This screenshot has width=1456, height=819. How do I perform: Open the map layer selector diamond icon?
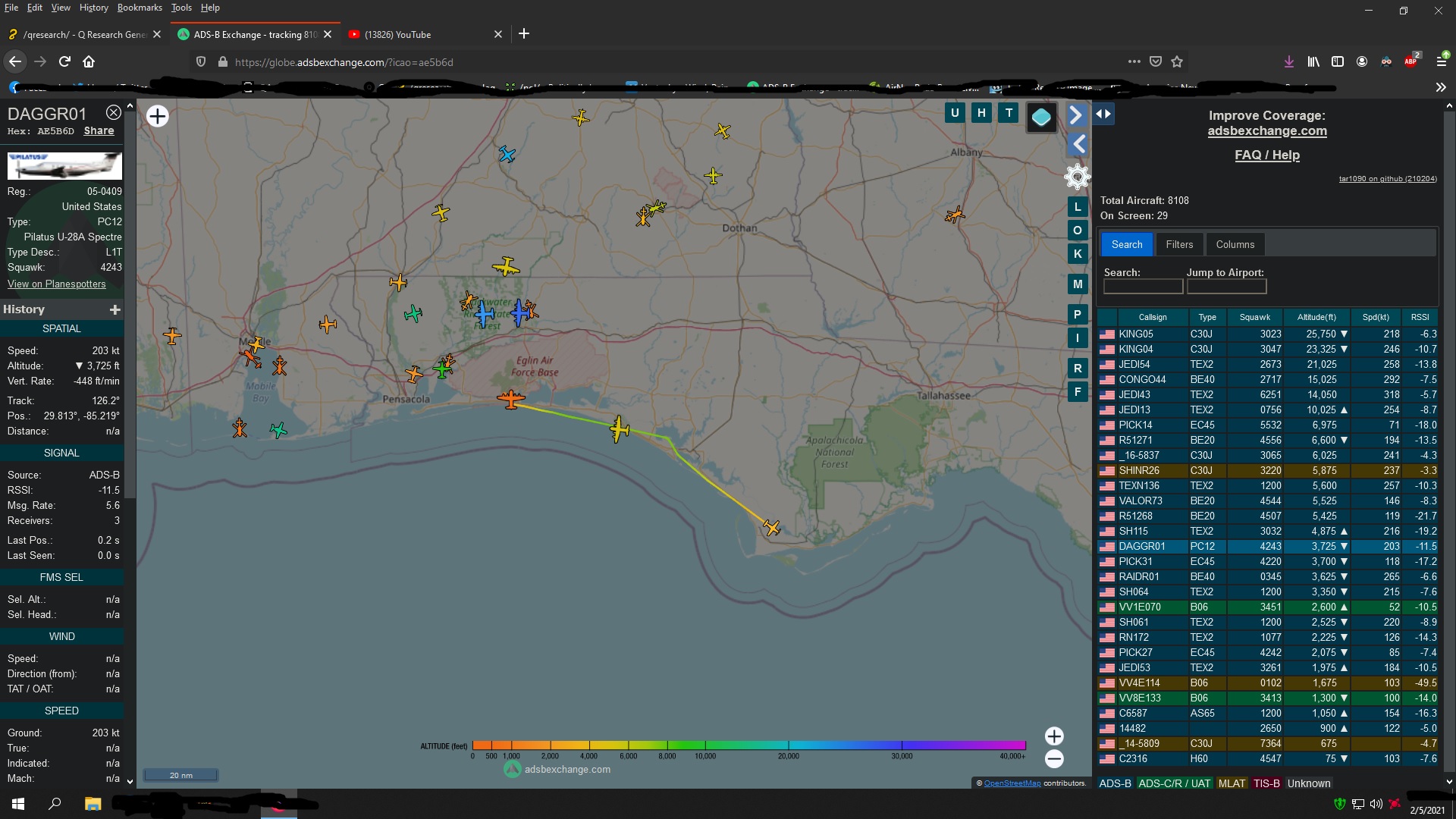(x=1041, y=118)
